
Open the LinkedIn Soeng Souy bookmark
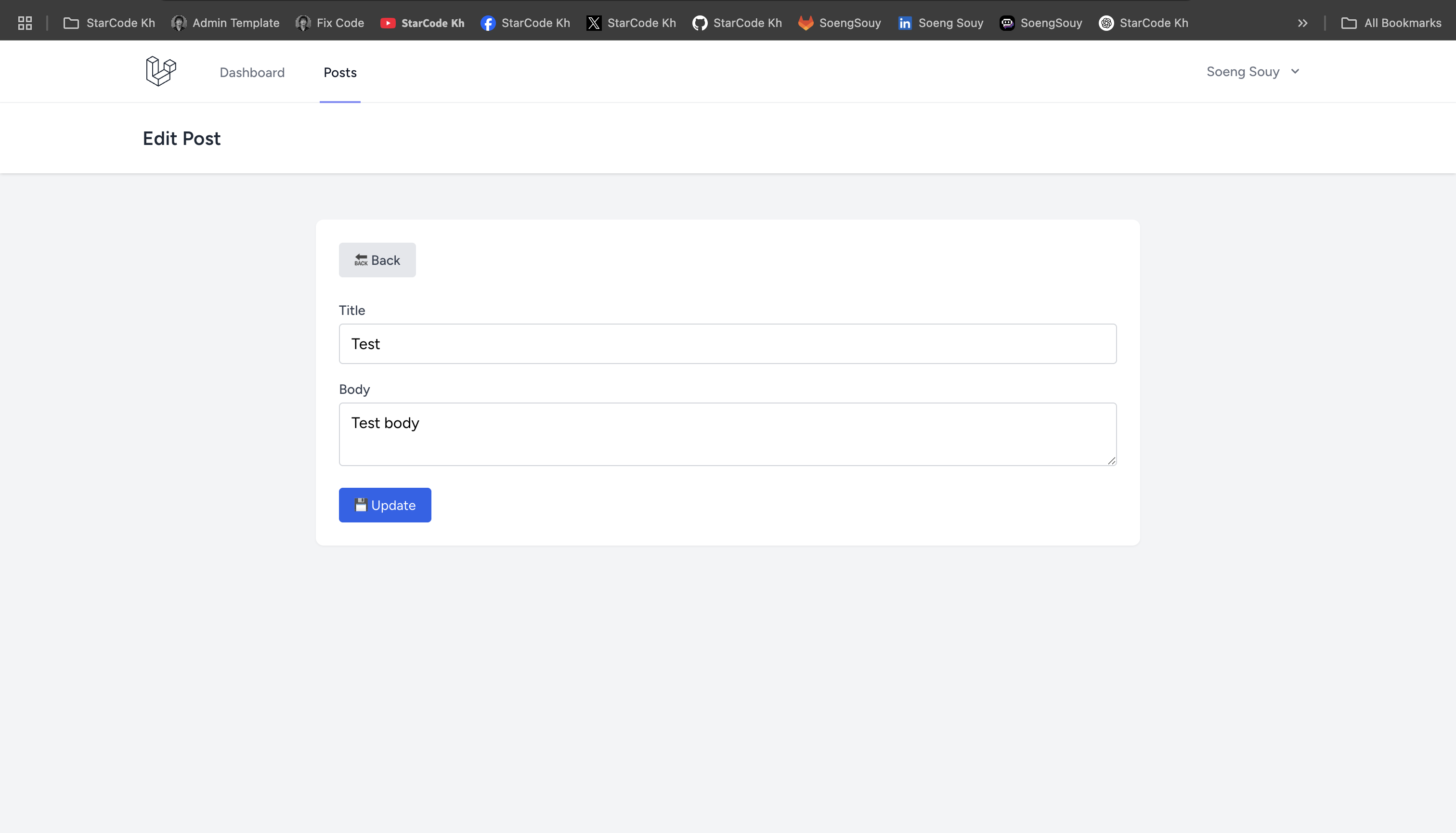click(940, 23)
